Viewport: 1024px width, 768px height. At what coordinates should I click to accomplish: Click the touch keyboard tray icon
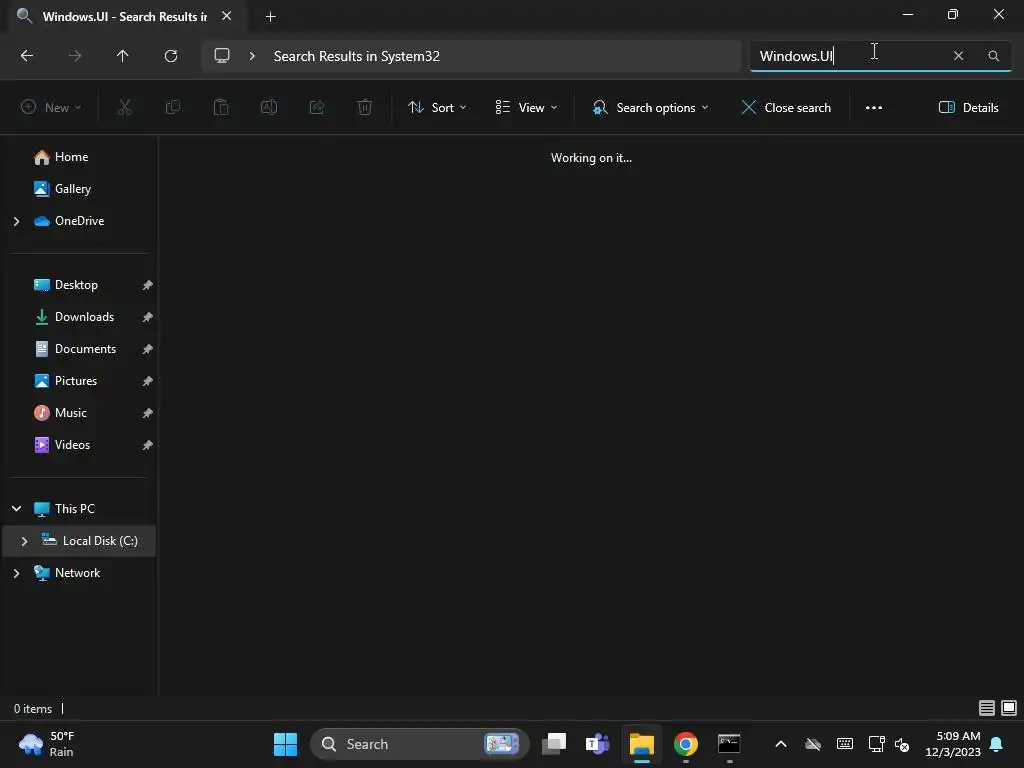click(844, 744)
